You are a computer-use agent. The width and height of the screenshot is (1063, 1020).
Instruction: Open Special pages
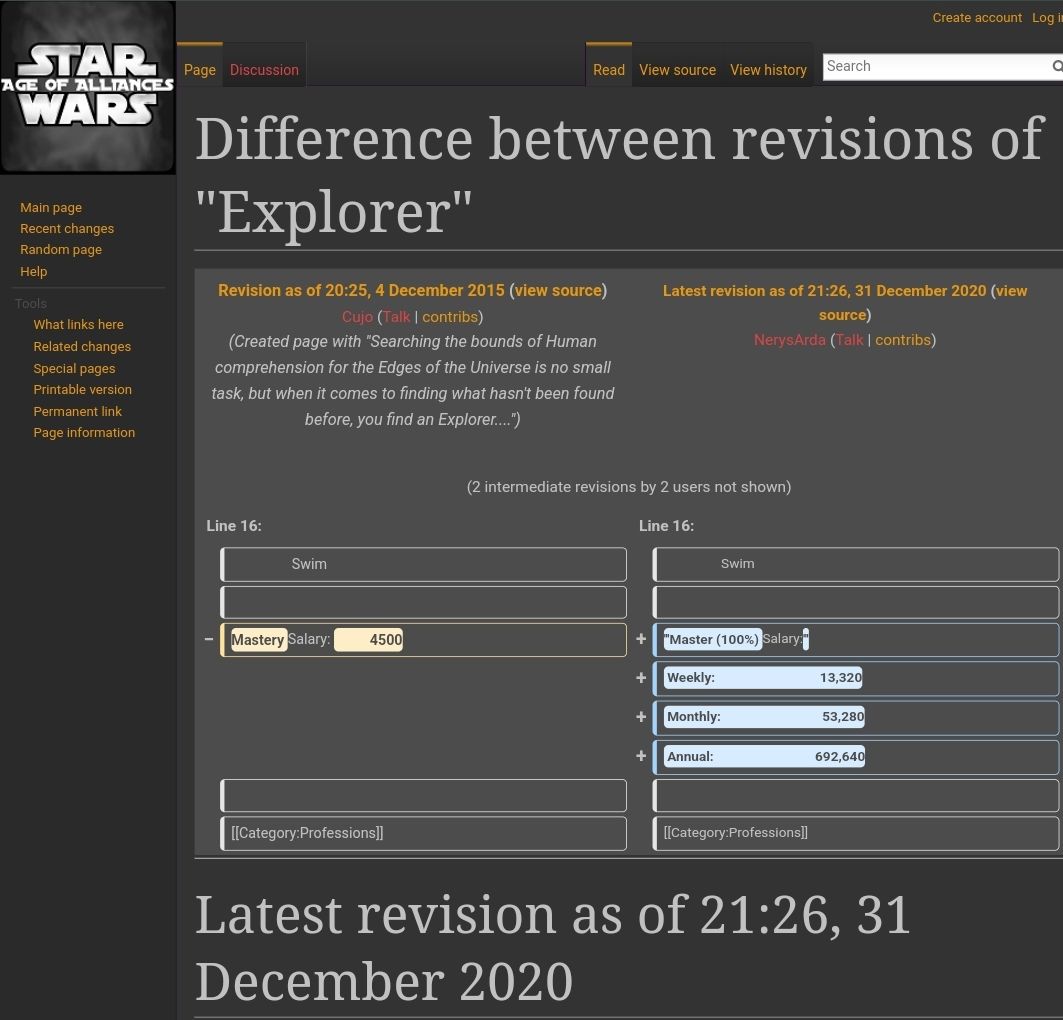click(x=73, y=368)
